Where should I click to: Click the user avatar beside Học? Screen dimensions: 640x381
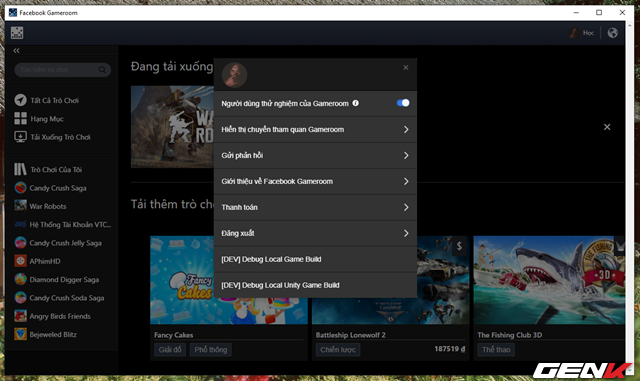coord(574,33)
